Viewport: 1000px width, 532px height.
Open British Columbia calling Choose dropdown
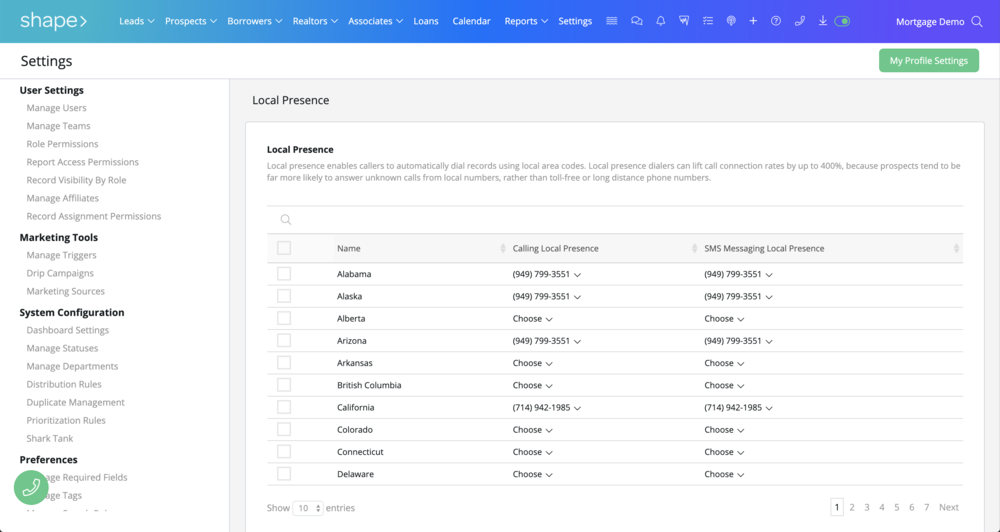click(533, 385)
